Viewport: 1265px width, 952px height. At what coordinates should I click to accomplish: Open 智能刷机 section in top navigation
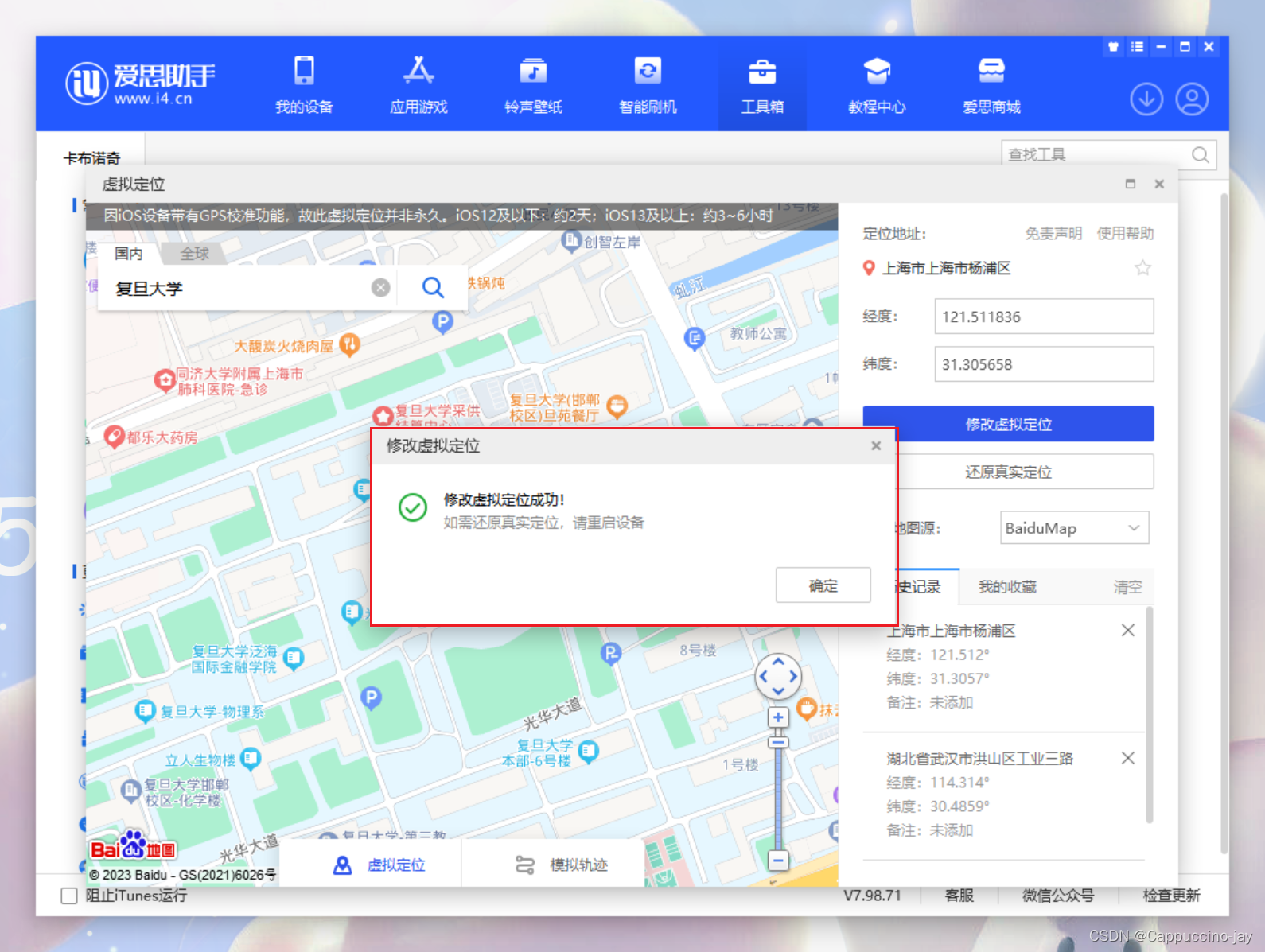[x=648, y=84]
